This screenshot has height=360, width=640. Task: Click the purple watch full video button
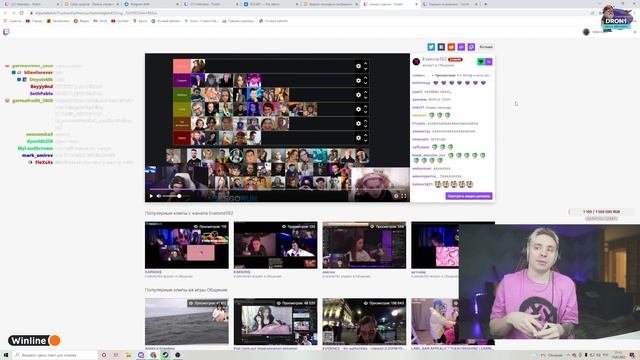point(469,196)
